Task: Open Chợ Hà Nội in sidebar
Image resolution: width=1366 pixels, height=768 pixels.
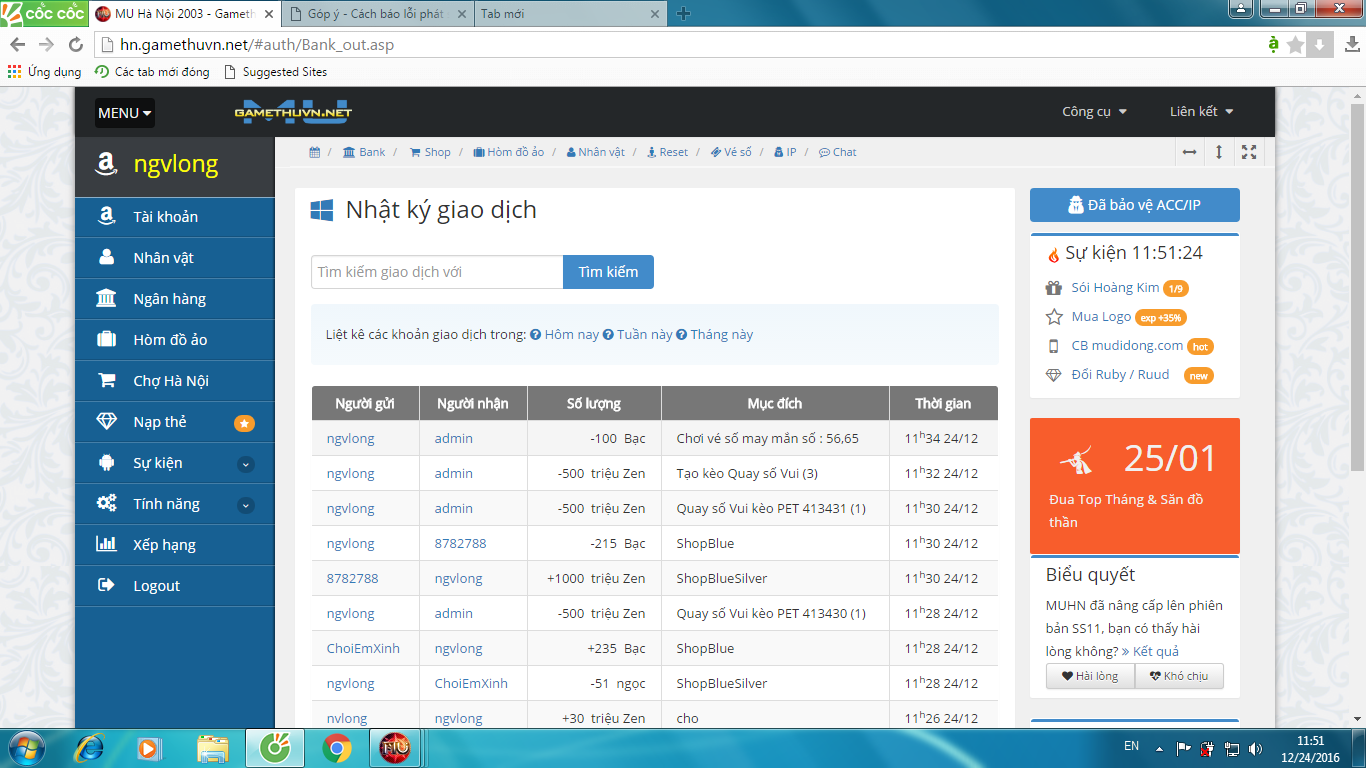Action: pyautogui.click(x=175, y=381)
